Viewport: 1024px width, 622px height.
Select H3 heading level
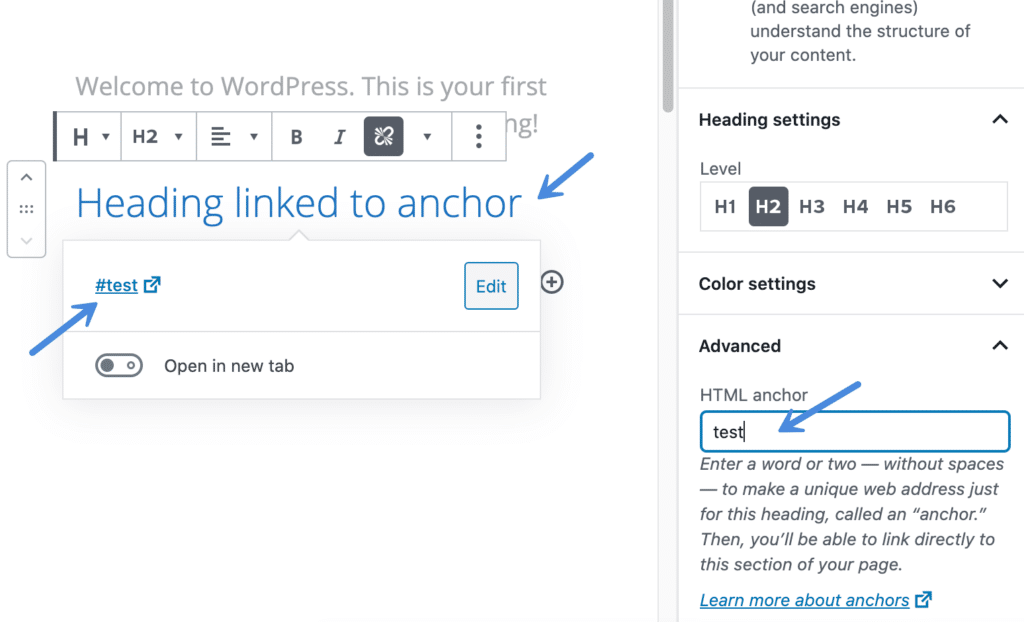click(x=812, y=207)
